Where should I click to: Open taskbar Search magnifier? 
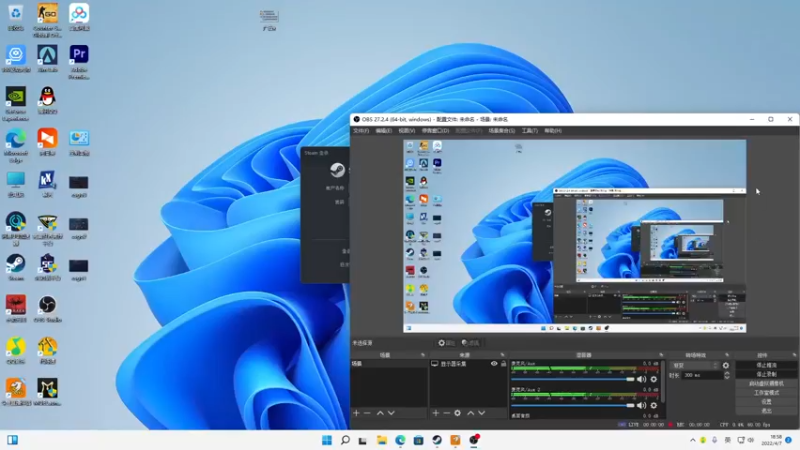[345, 440]
